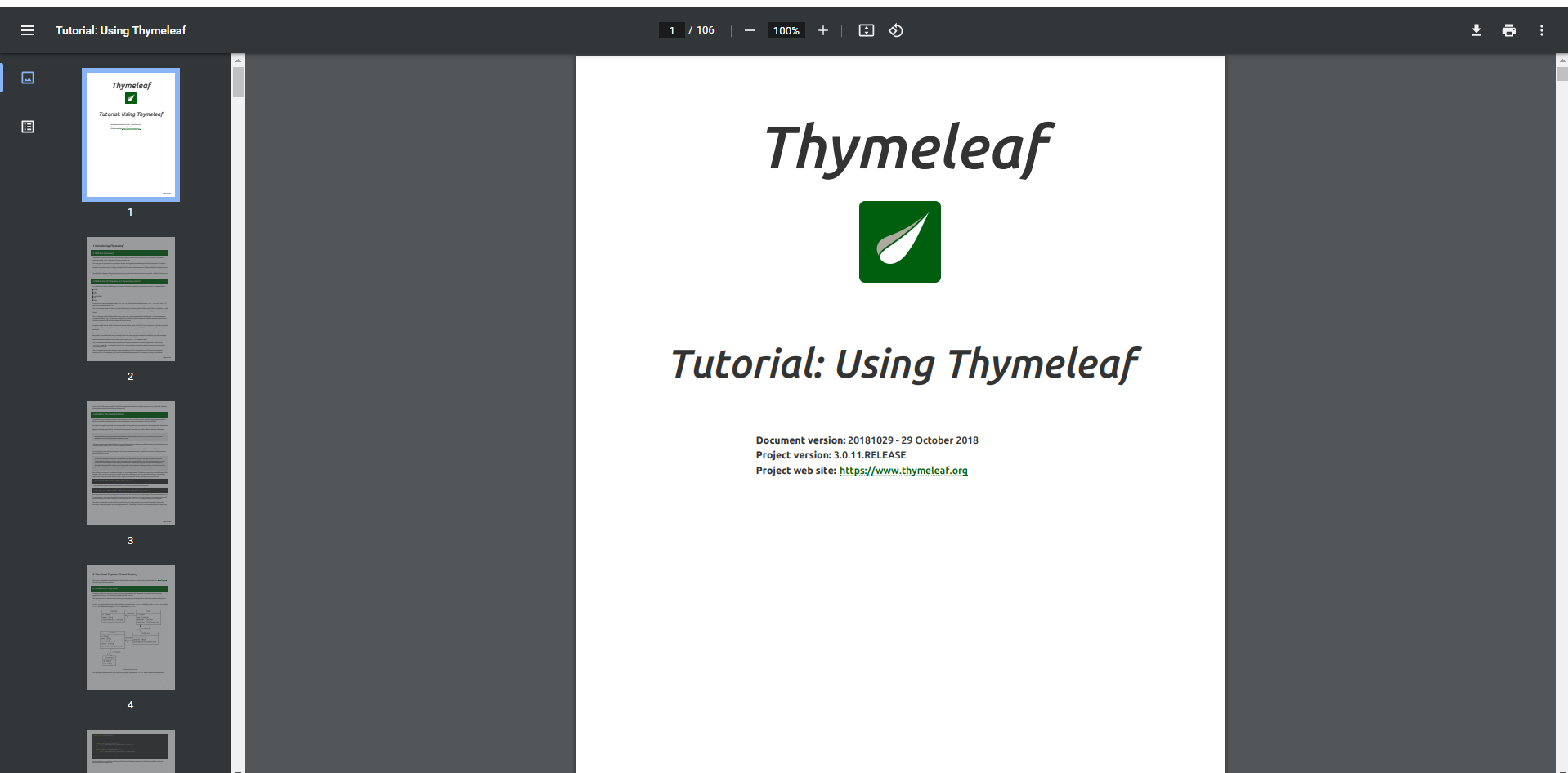
Task: Toggle the sidebar with the hamburger button
Action: tap(27, 30)
